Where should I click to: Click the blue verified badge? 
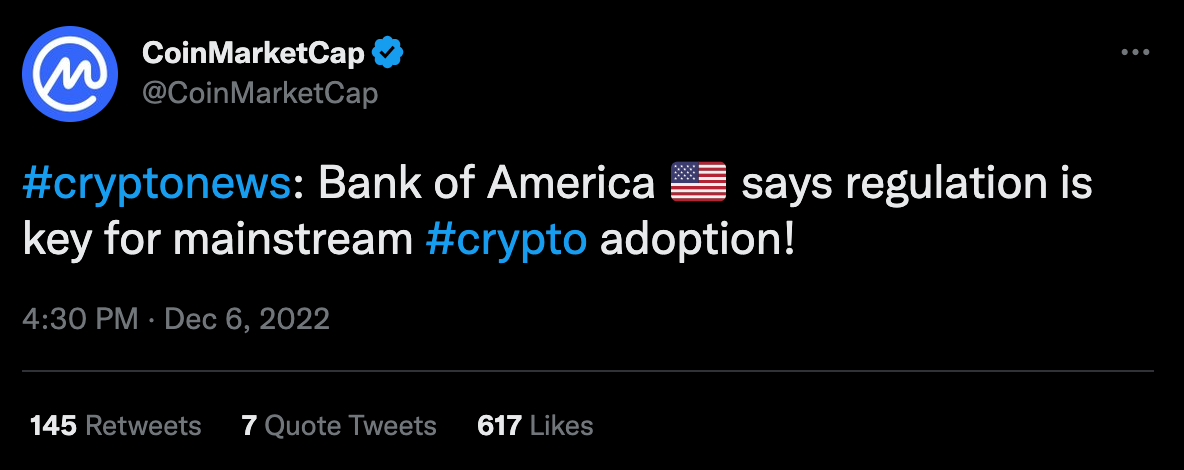point(386,53)
